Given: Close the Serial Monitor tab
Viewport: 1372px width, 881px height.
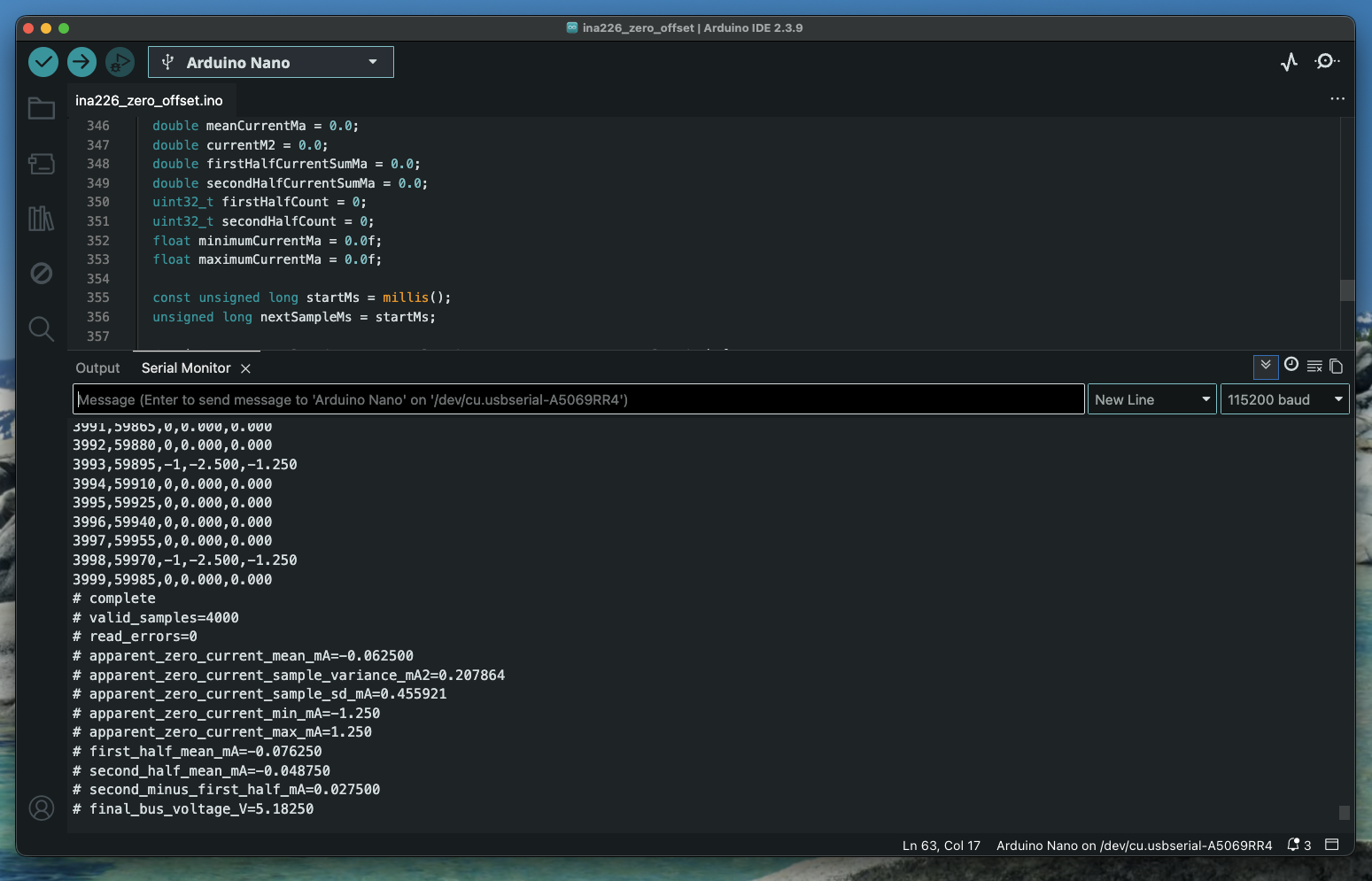Looking at the screenshot, I should (246, 368).
